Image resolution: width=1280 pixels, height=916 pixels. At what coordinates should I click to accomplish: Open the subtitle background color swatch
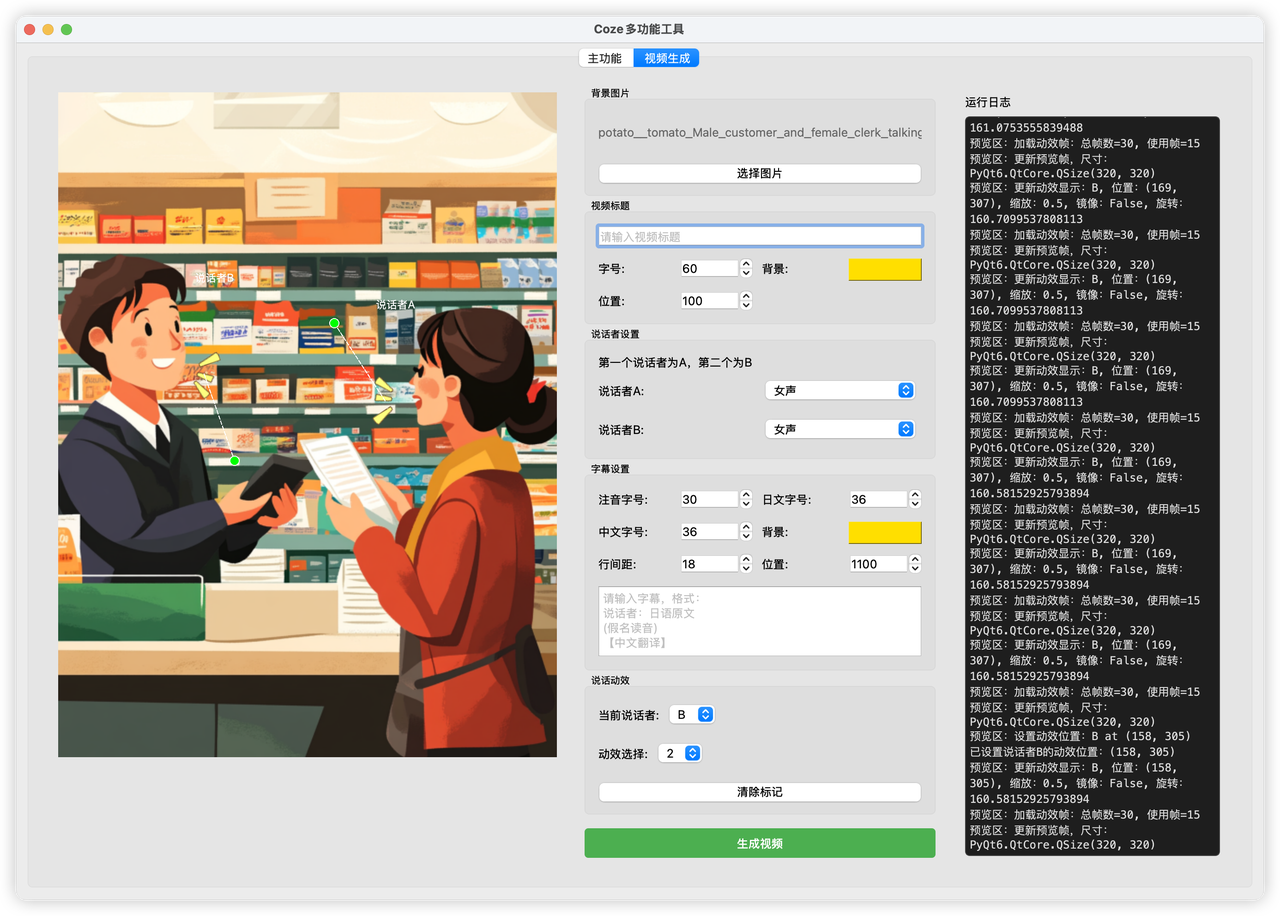point(884,532)
